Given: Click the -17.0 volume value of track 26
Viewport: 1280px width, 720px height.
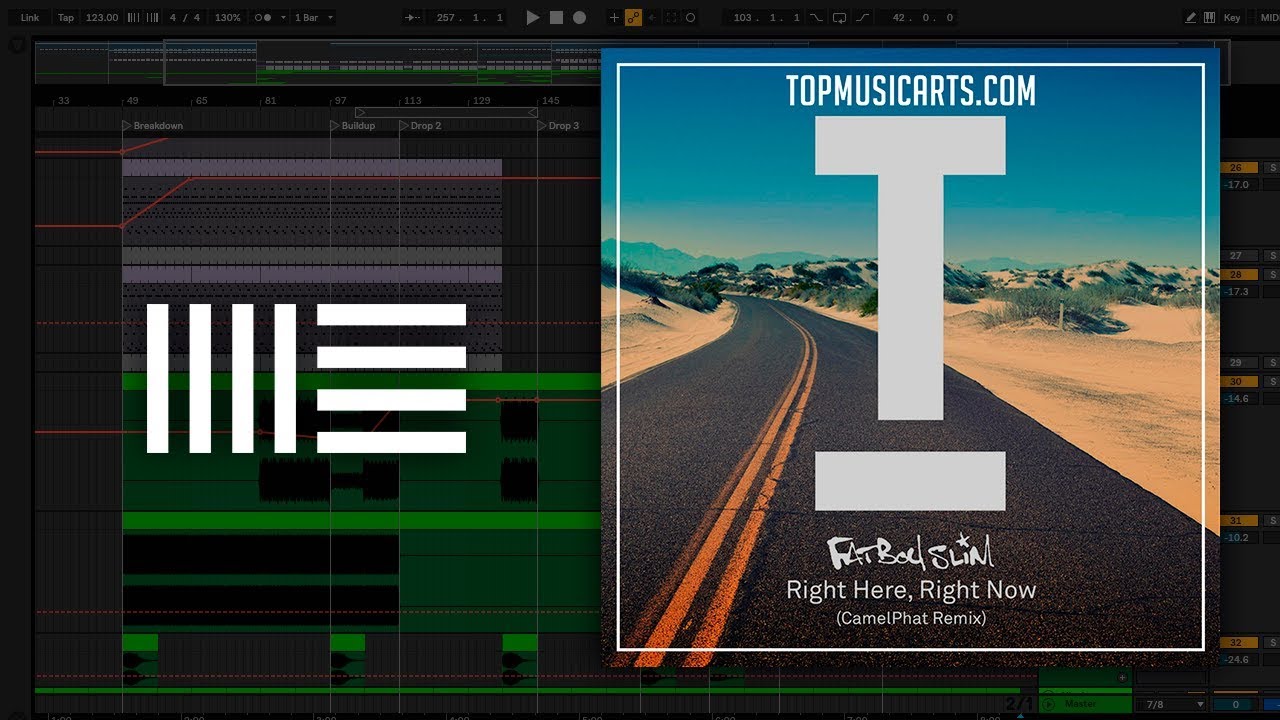Looking at the screenshot, I should [x=1237, y=185].
